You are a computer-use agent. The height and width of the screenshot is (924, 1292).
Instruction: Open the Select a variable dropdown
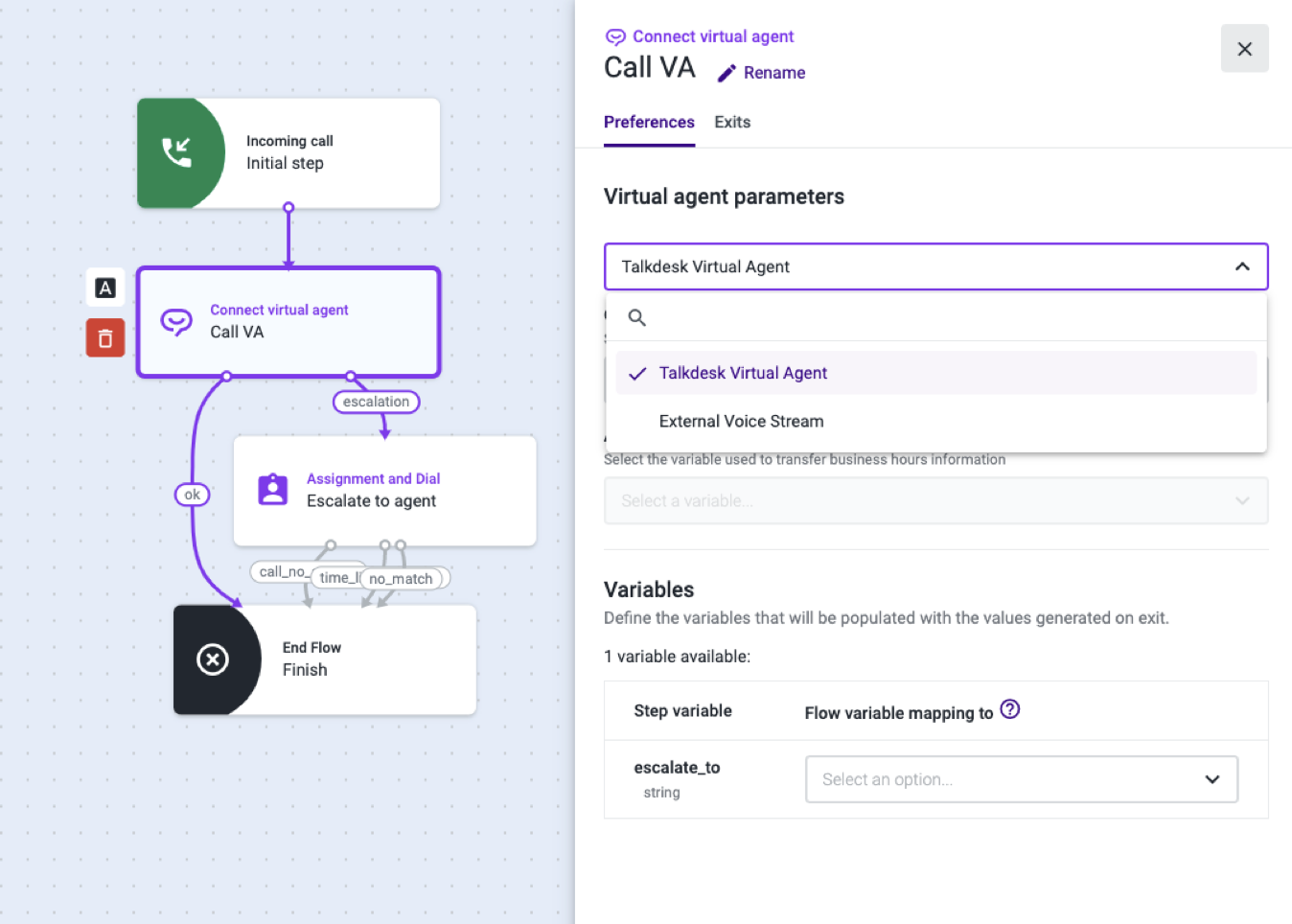coord(936,500)
